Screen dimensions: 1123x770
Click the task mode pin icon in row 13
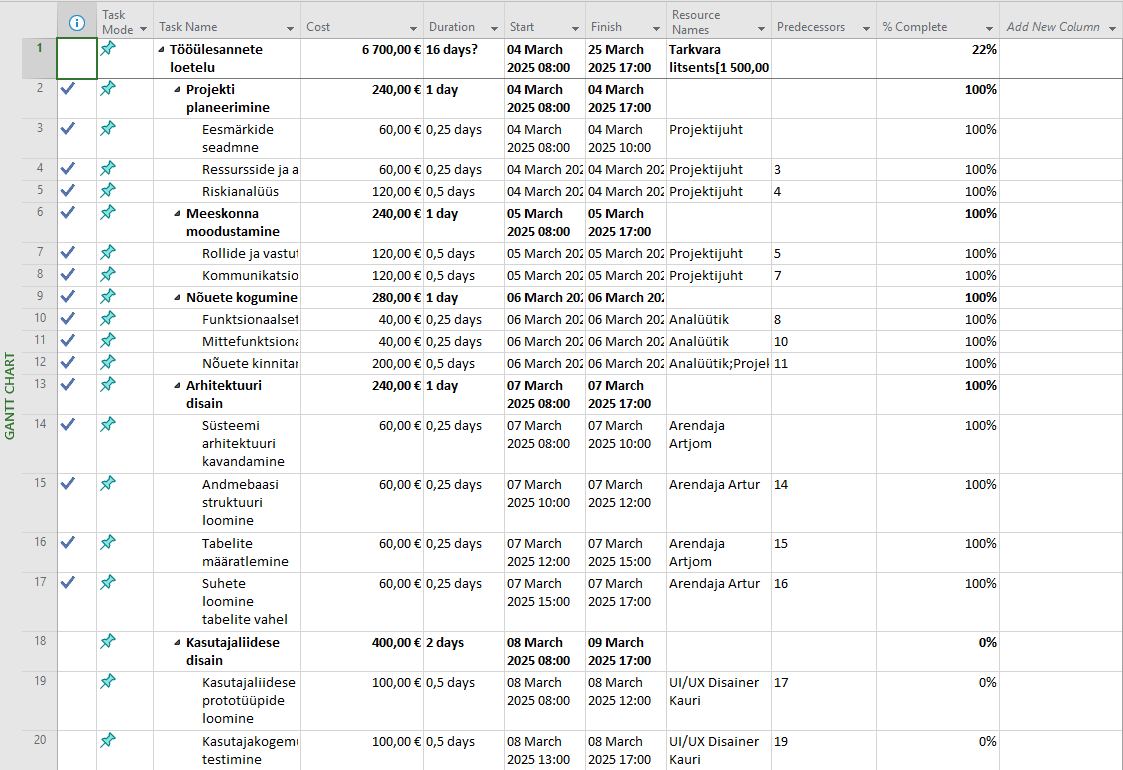coord(108,385)
